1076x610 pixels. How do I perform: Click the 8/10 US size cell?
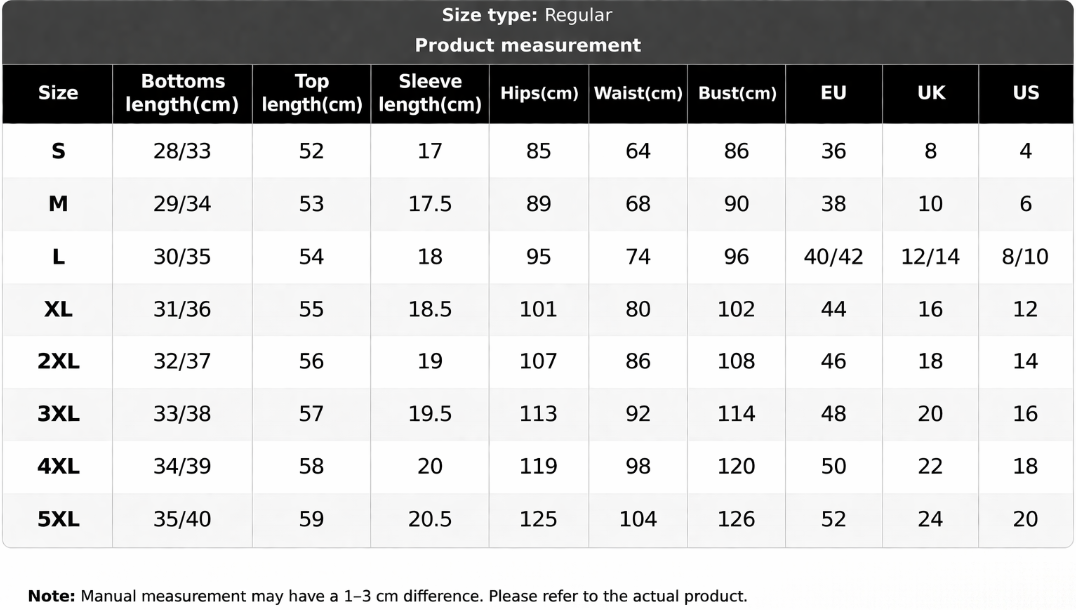[x=1025, y=257]
